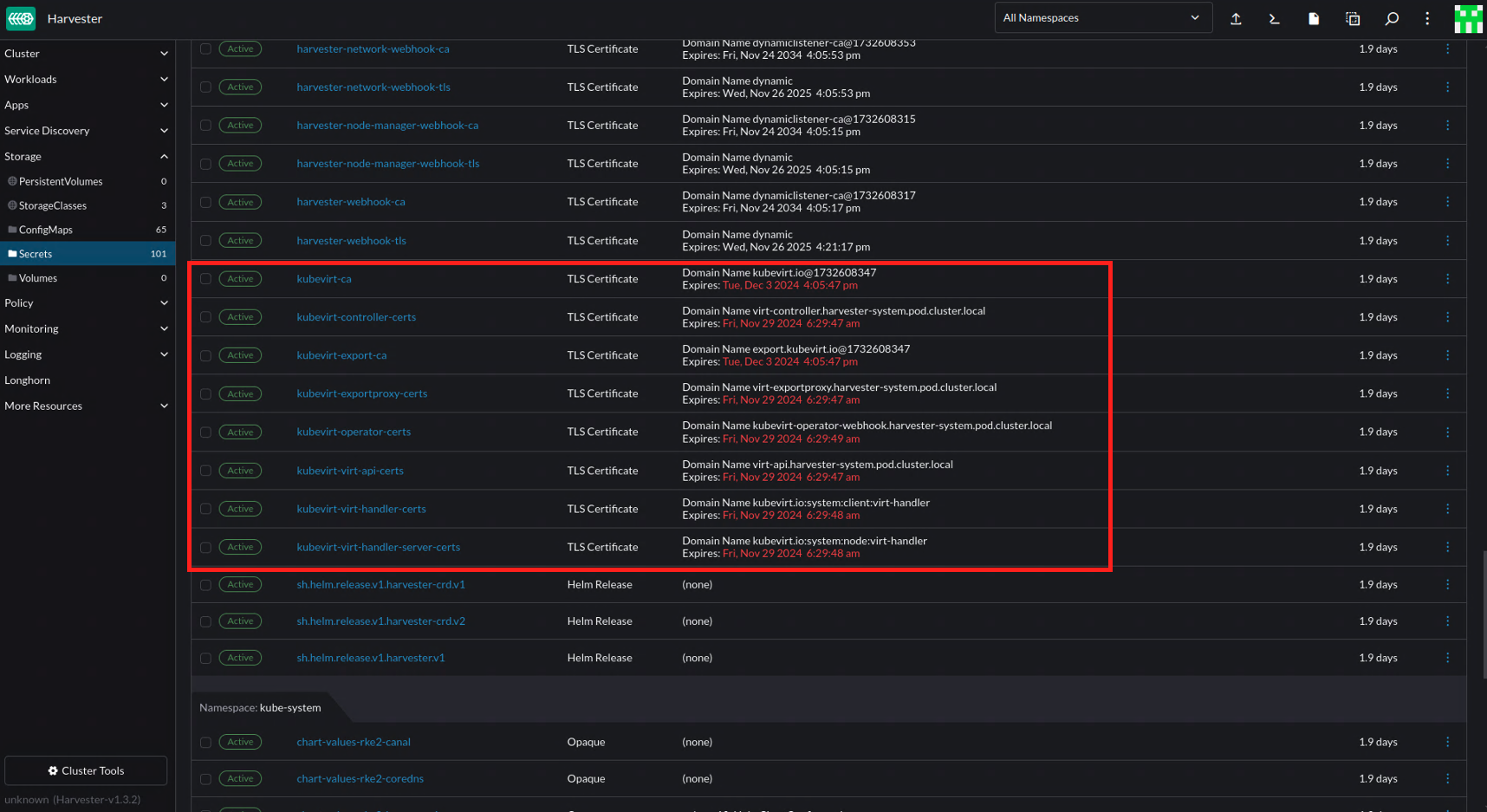Open row actions for harvester-node-manager-webhook-ca

1447,126
